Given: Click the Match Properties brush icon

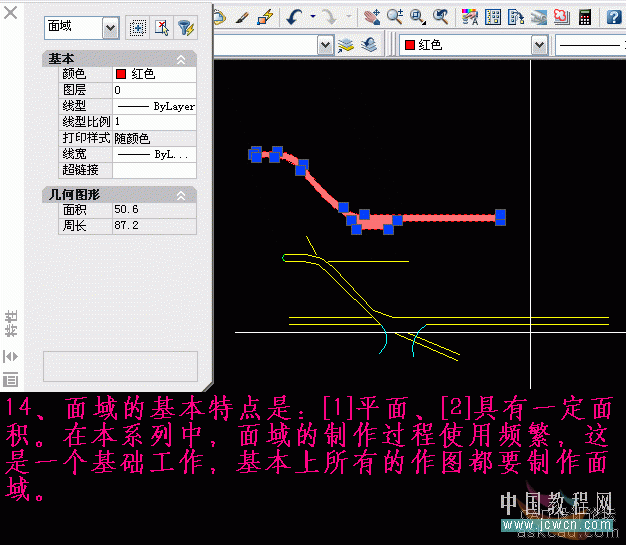Looking at the screenshot, I should 242,17.
